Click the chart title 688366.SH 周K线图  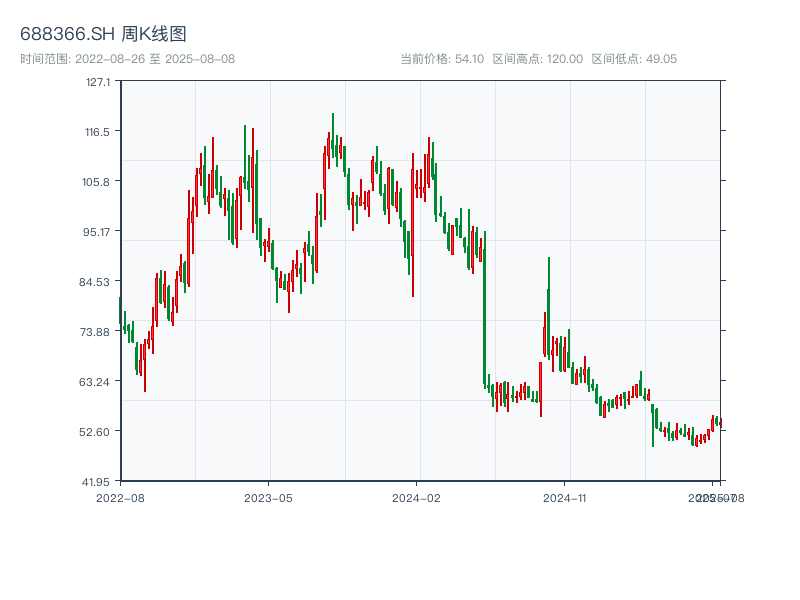point(103,34)
